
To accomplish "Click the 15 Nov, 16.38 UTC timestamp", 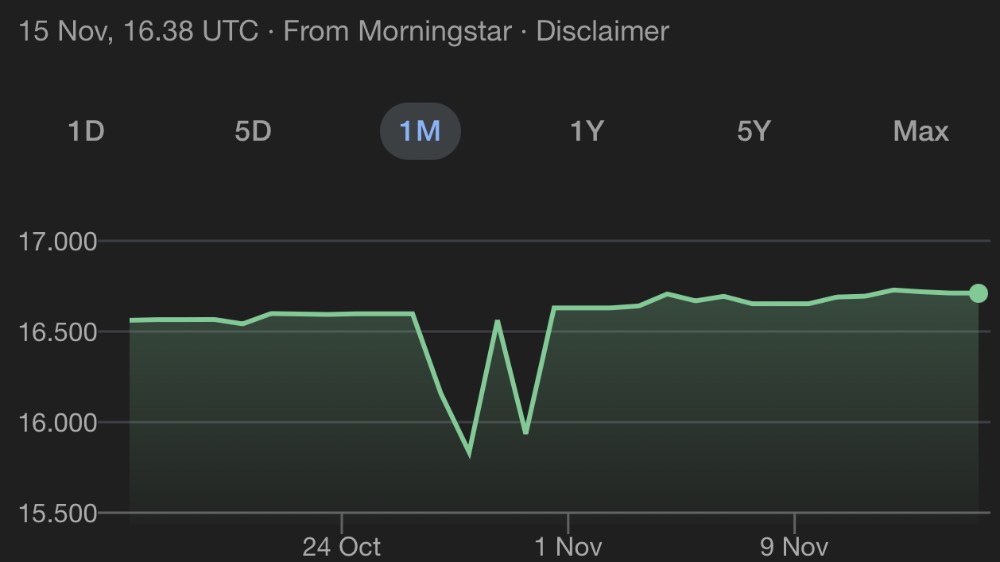I will click(138, 31).
